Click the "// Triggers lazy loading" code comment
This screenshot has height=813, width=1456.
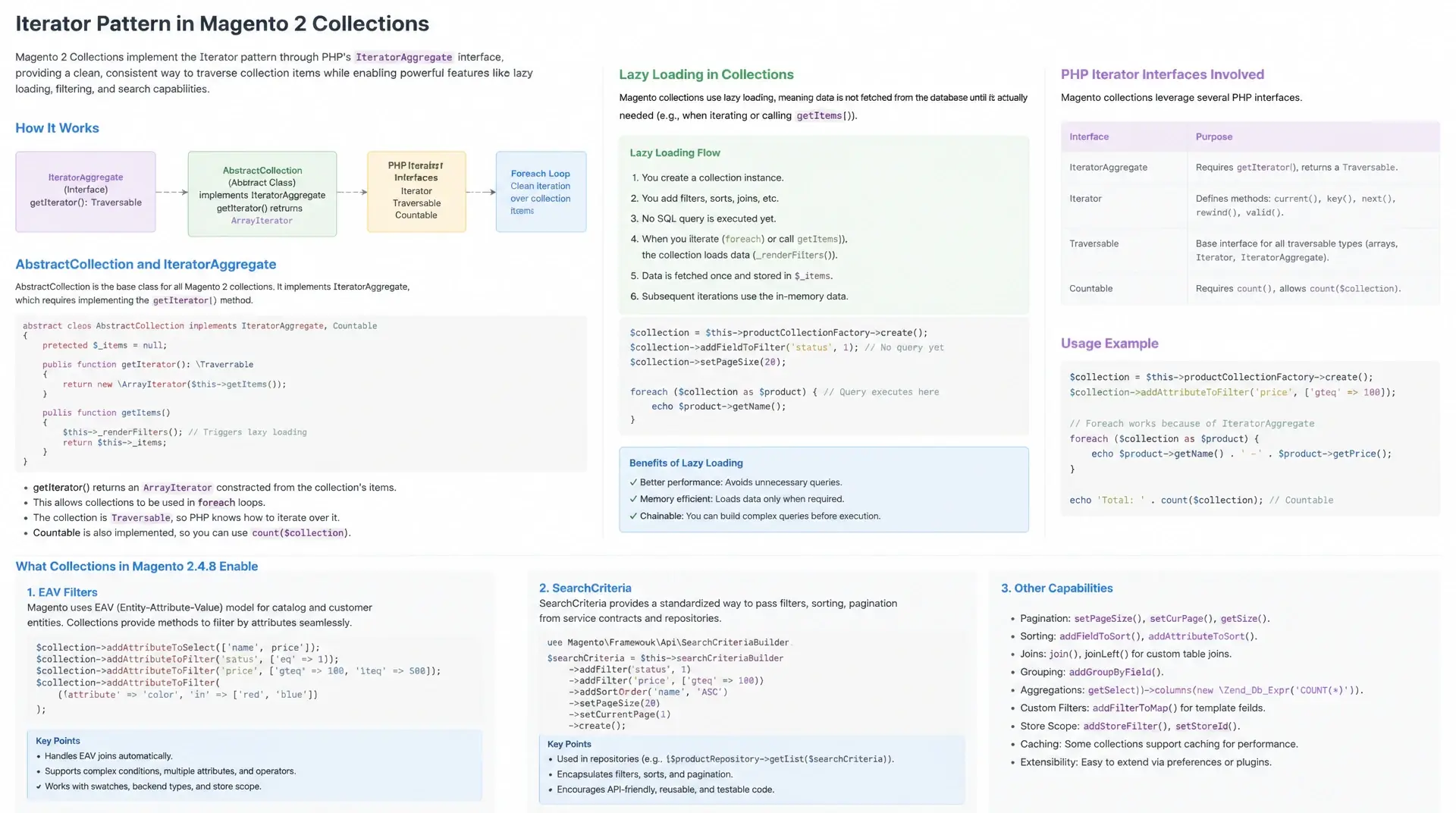(x=247, y=432)
